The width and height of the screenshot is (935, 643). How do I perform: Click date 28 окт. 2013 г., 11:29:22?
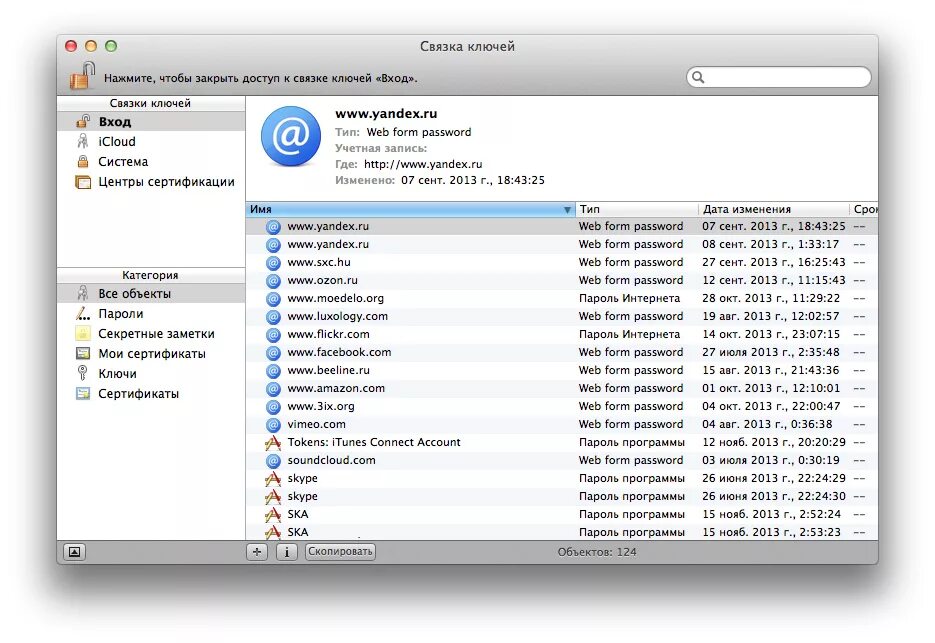coord(771,298)
